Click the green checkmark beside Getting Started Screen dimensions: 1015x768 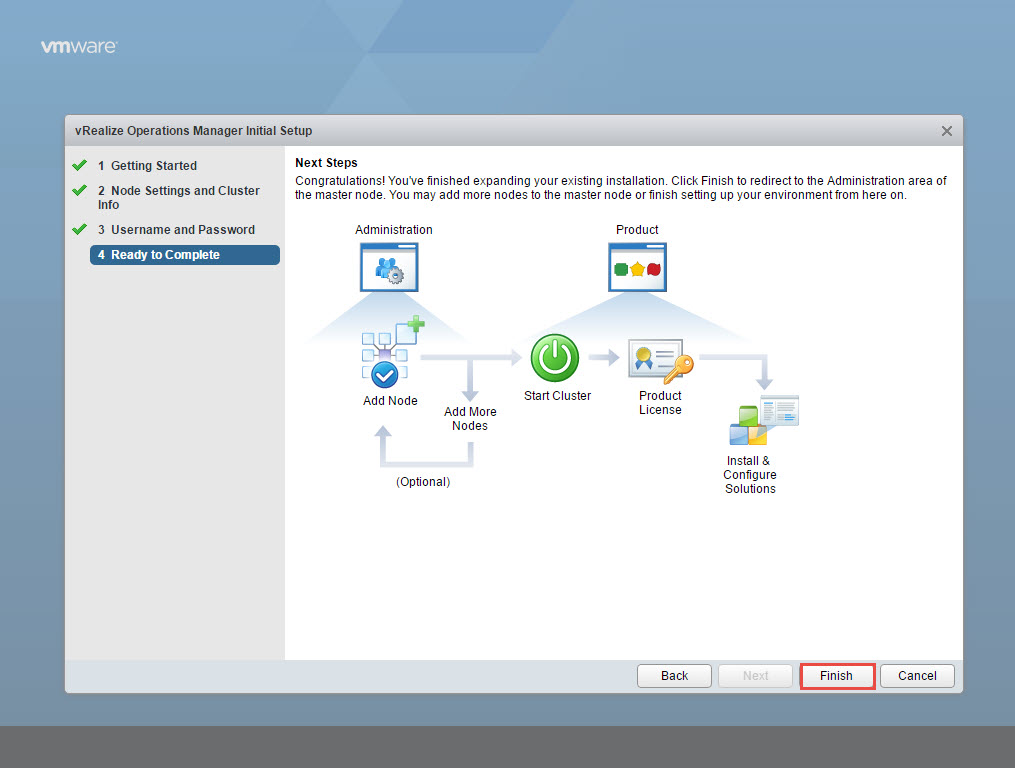80,165
